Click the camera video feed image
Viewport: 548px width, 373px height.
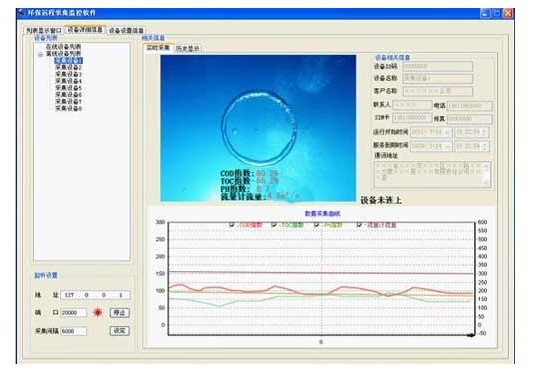coord(258,128)
